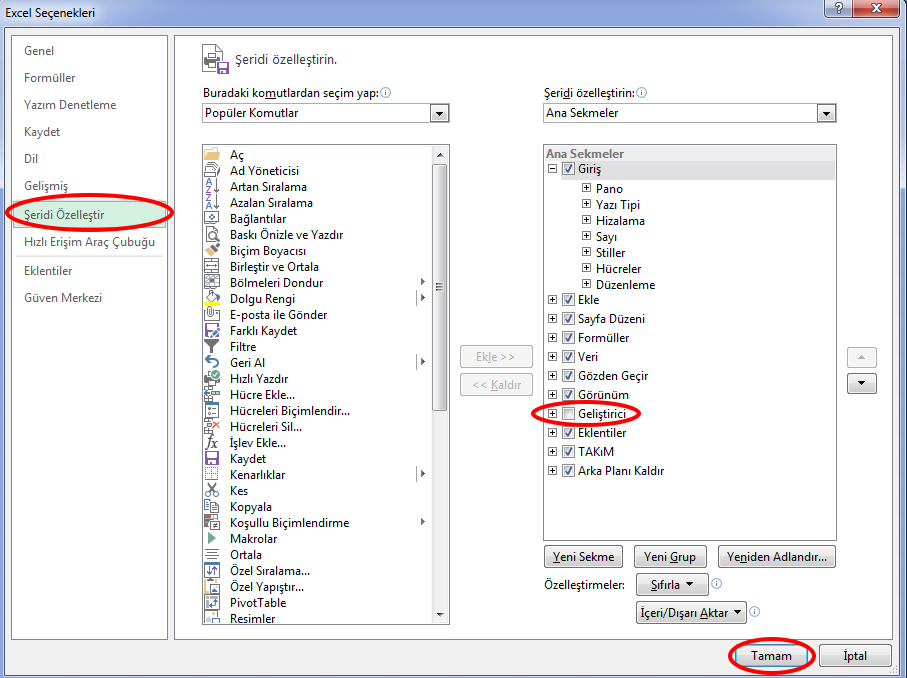Uncheck the Ekle tab checkbox
The height and width of the screenshot is (678, 907).
[569, 300]
